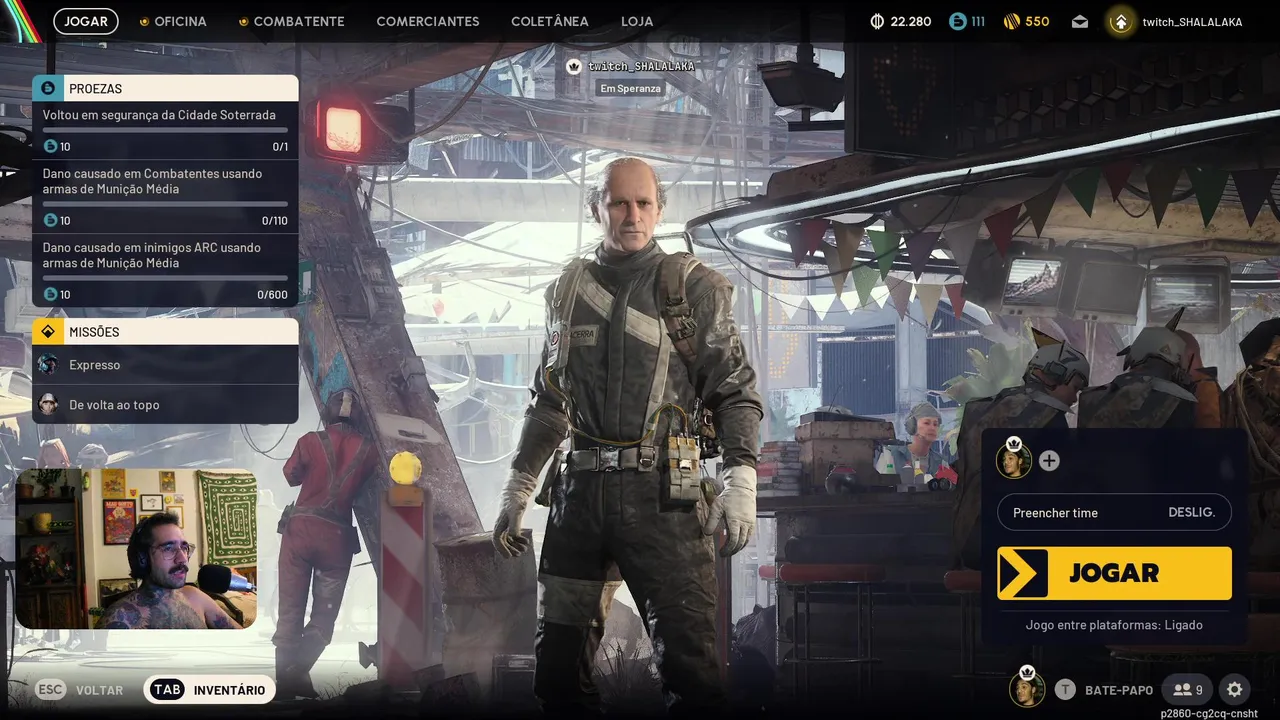Select the Combatentes Munição Média damage feat

[x=166, y=196]
